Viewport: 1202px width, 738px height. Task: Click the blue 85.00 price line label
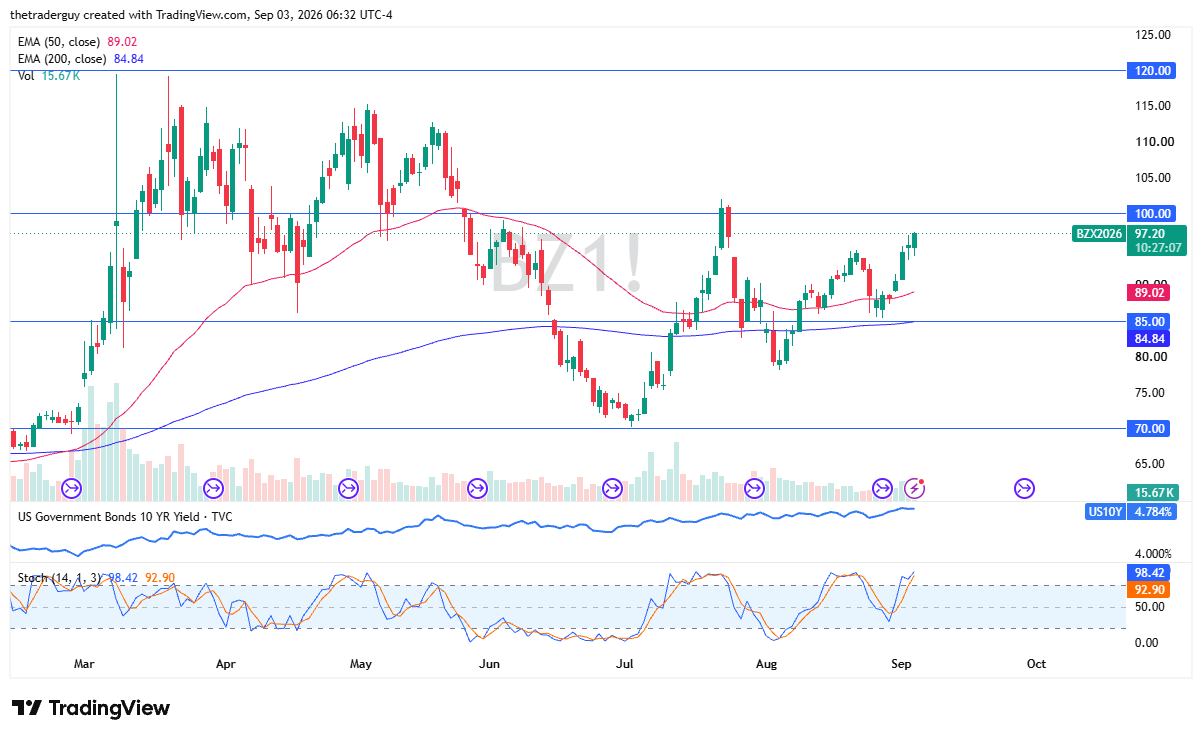pyautogui.click(x=1148, y=321)
